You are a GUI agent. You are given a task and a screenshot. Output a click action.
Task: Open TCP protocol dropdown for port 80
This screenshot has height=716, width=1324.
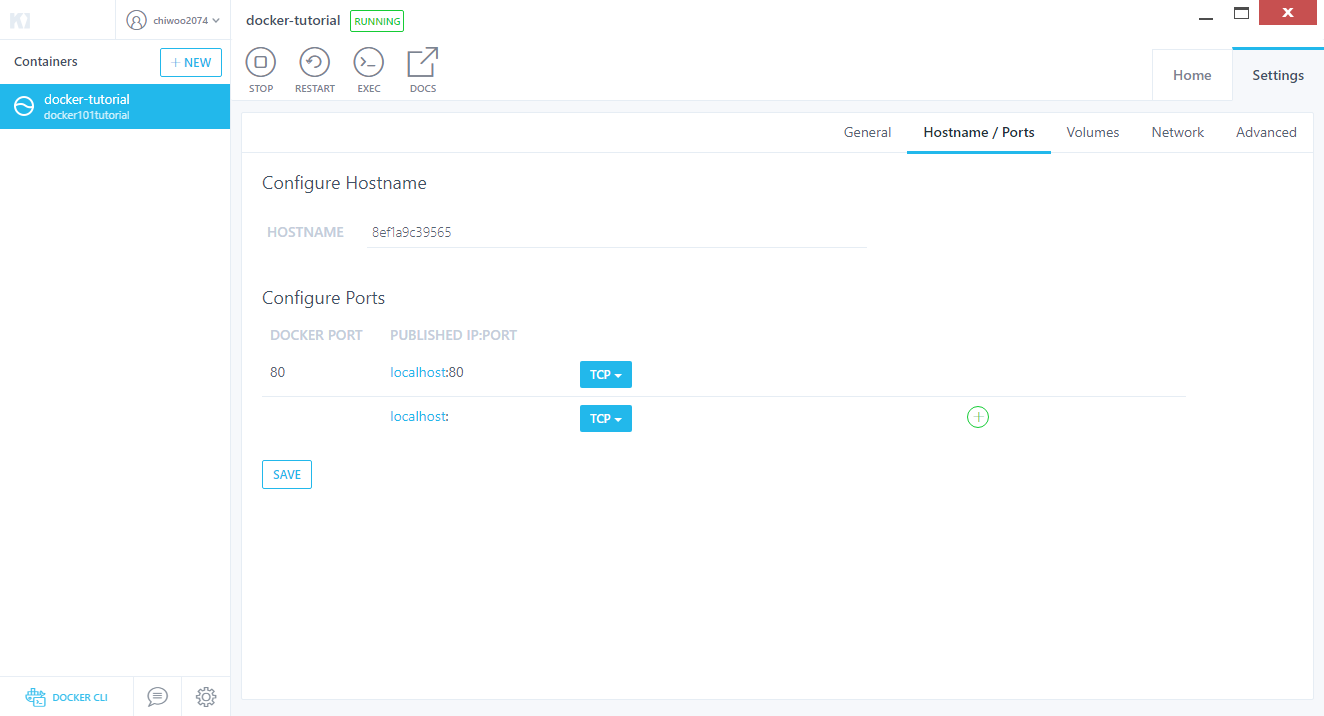606,375
